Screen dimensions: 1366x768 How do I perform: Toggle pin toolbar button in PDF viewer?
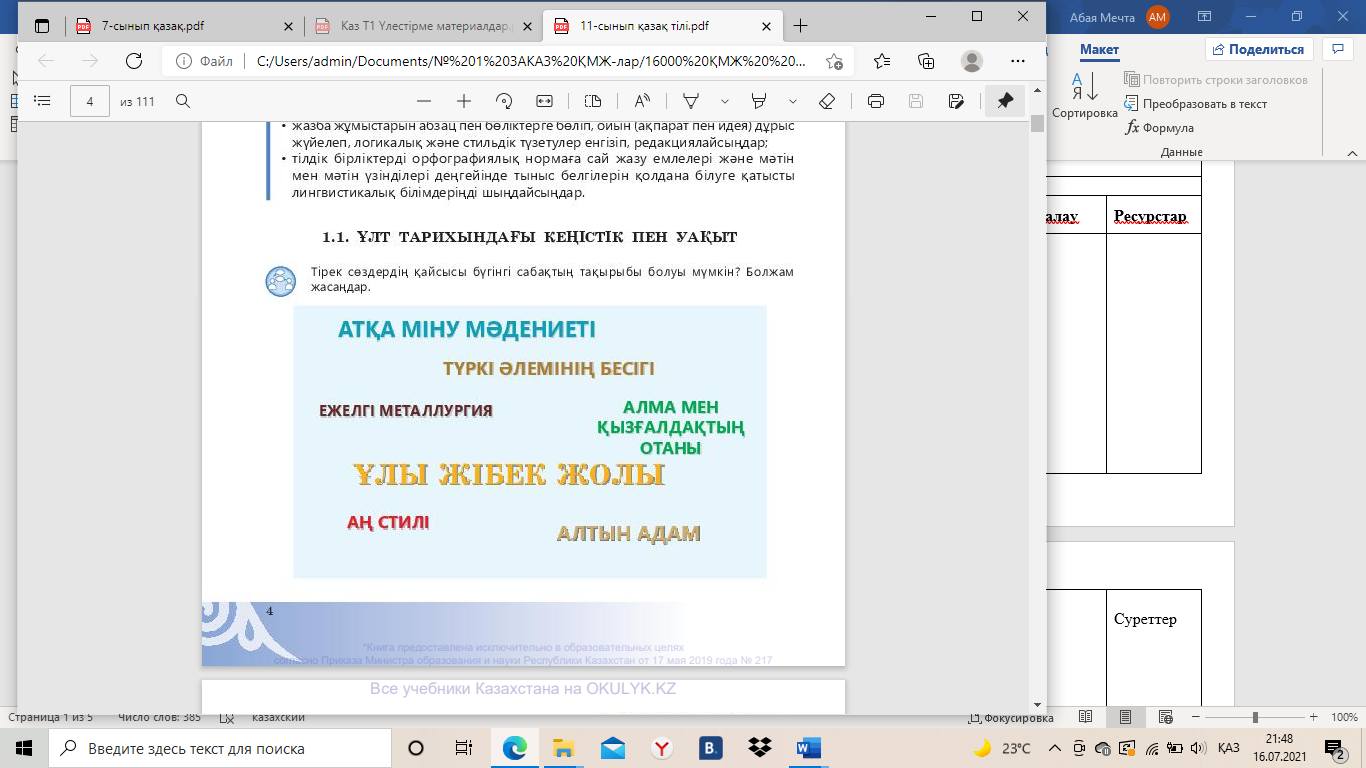point(1005,101)
